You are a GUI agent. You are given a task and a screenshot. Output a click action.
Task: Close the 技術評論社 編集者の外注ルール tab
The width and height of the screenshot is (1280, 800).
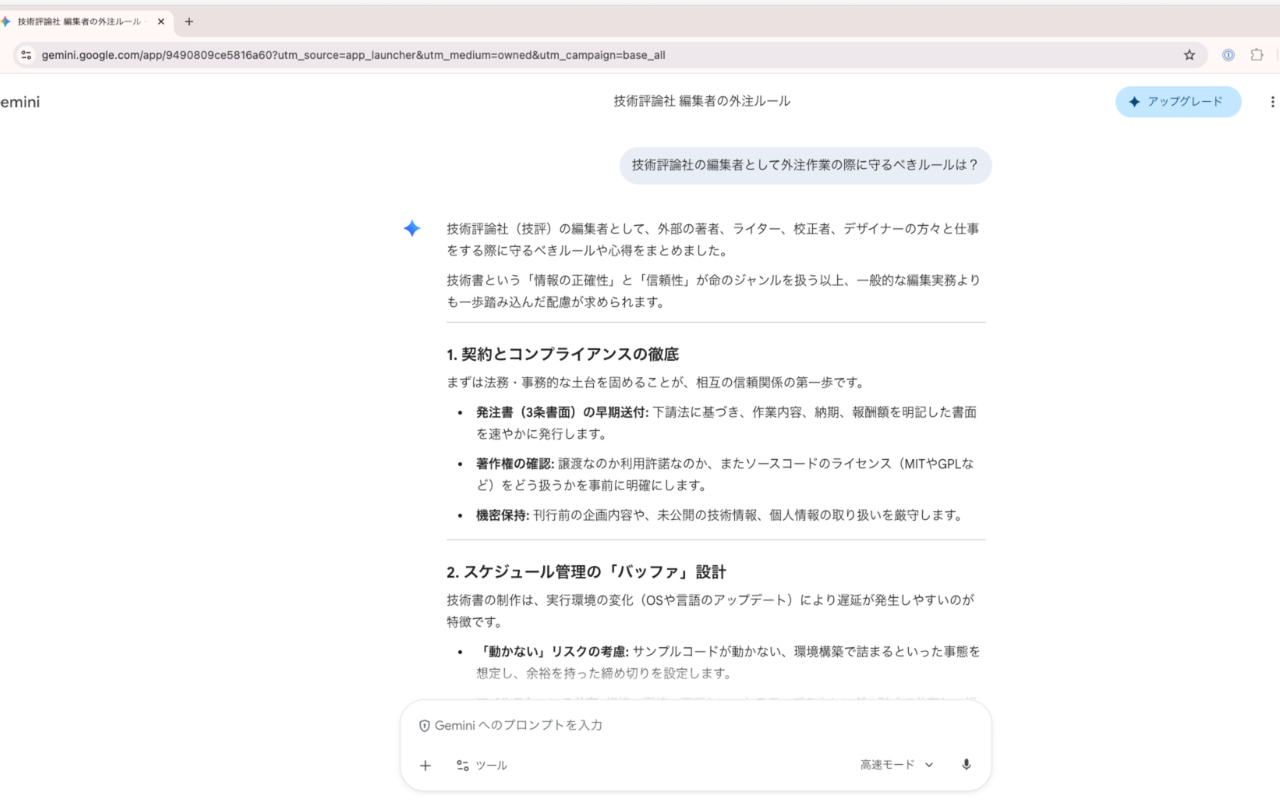pos(161,21)
